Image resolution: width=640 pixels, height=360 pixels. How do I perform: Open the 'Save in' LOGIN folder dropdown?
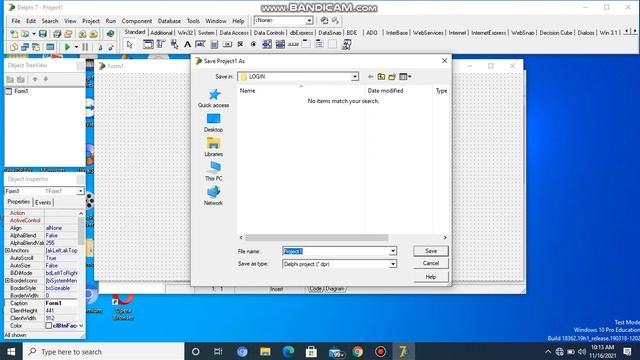point(355,77)
